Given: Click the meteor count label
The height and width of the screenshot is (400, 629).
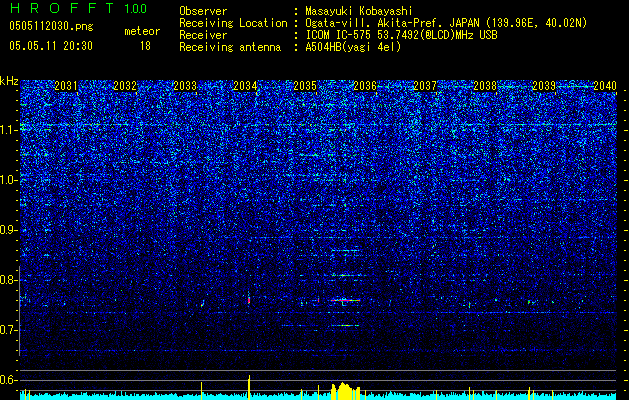Looking at the screenshot, I should (x=142, y=31).
